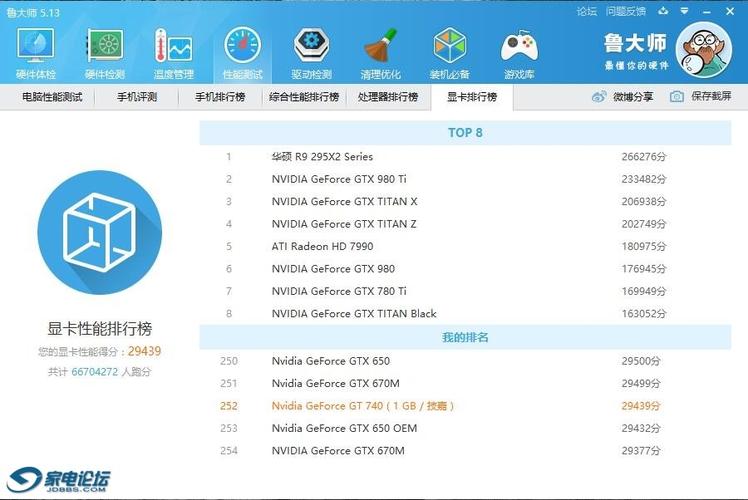
Task: Click score 233482分
Action: 644,179
